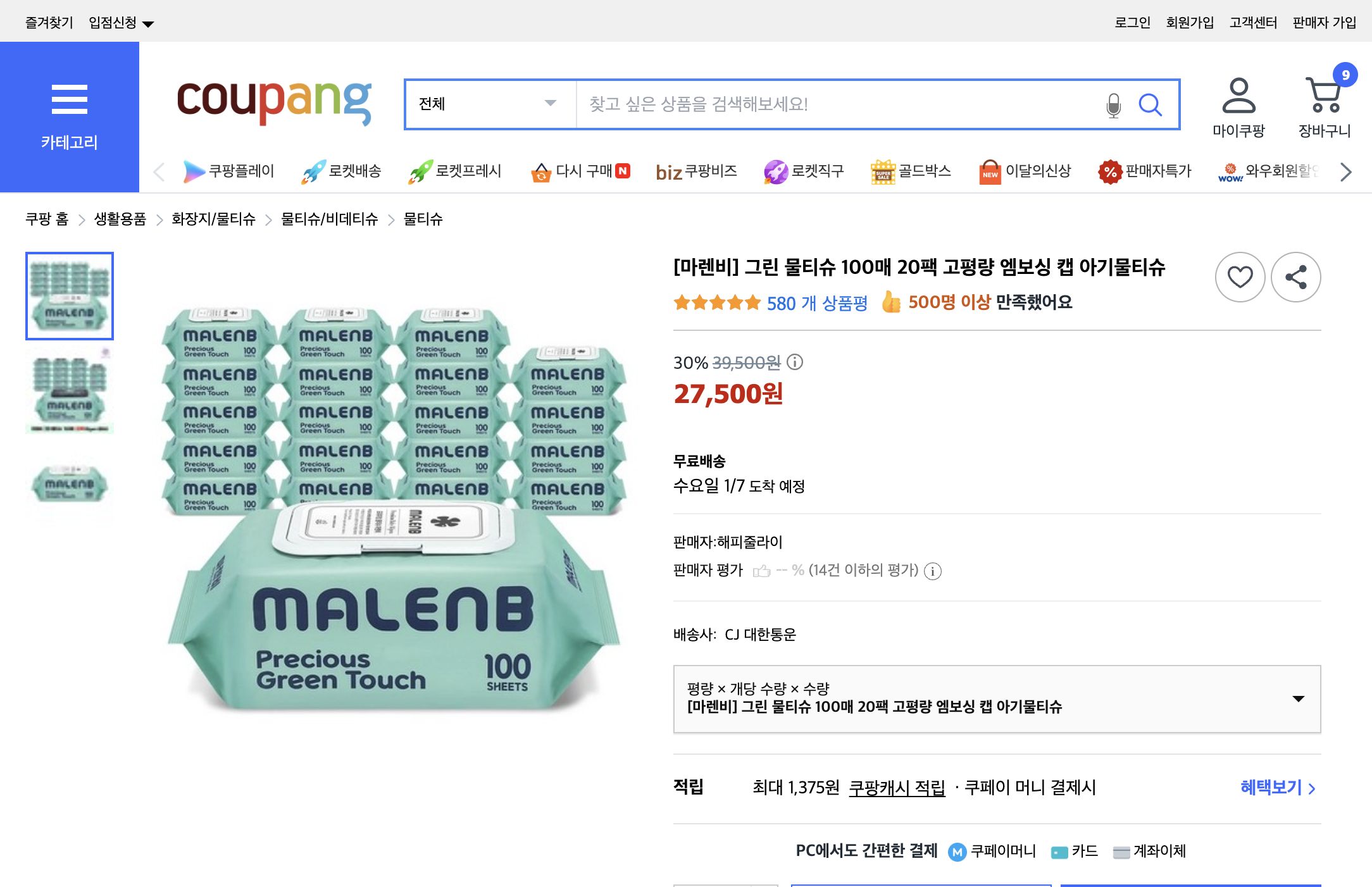
Task: Activate voice search with the microphone icon
Action: pyautogui.click(x=1113, y=105)
